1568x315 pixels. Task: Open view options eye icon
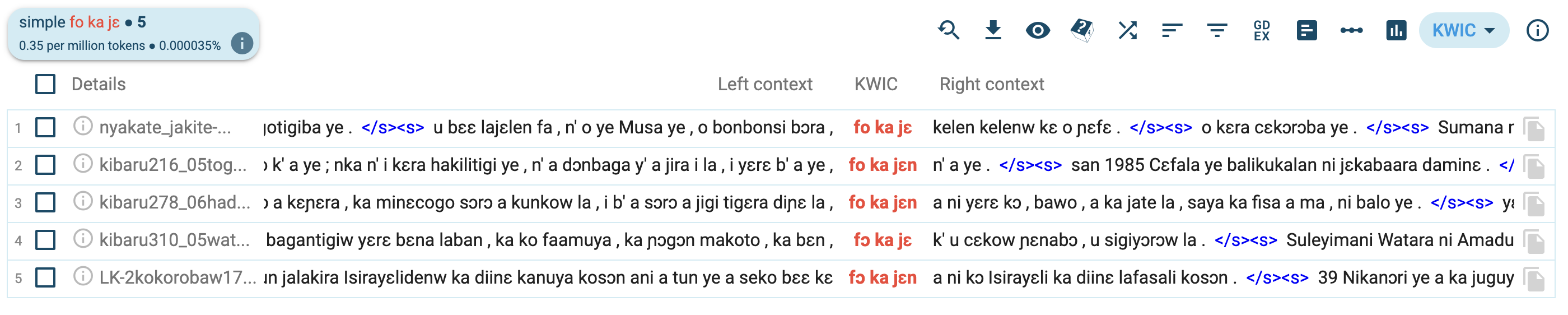(x=1037, y=30)
